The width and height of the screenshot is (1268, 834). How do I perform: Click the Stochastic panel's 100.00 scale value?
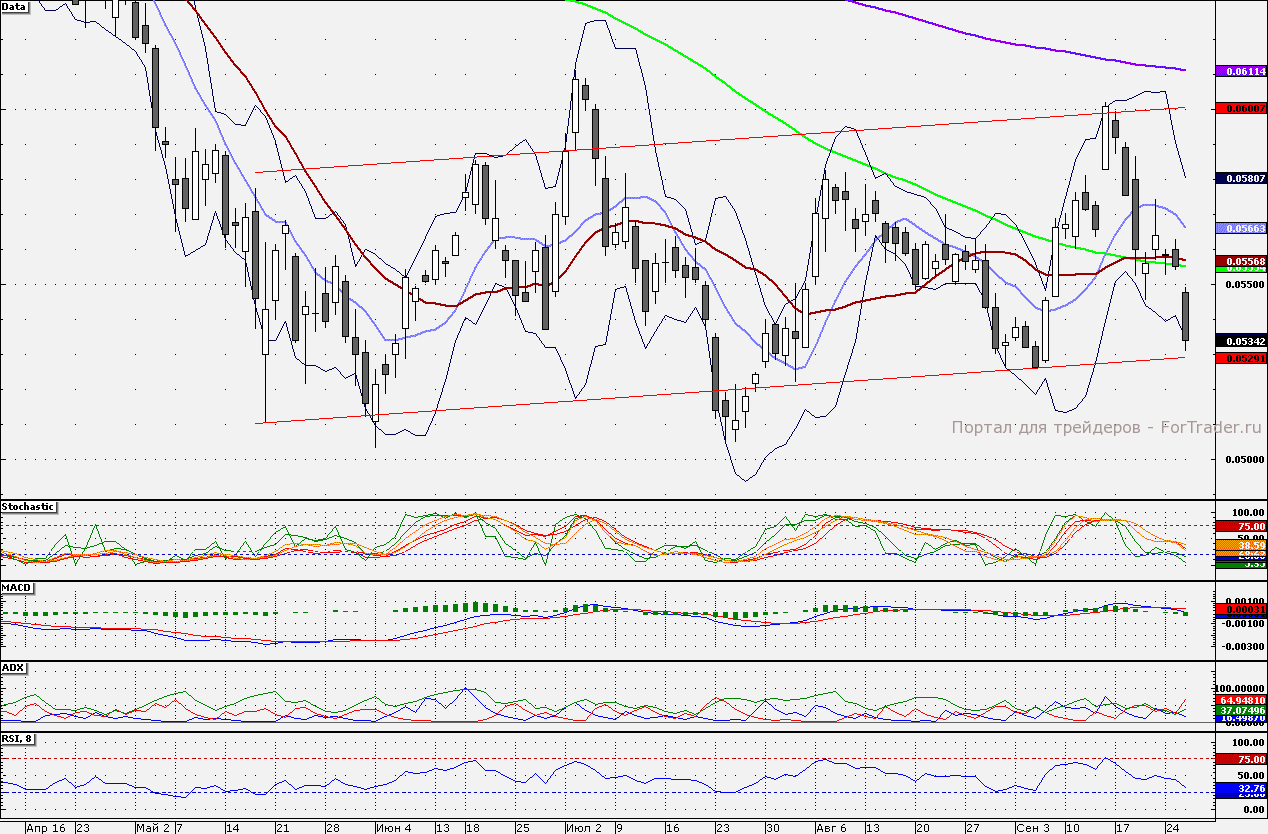(1246, 512)
